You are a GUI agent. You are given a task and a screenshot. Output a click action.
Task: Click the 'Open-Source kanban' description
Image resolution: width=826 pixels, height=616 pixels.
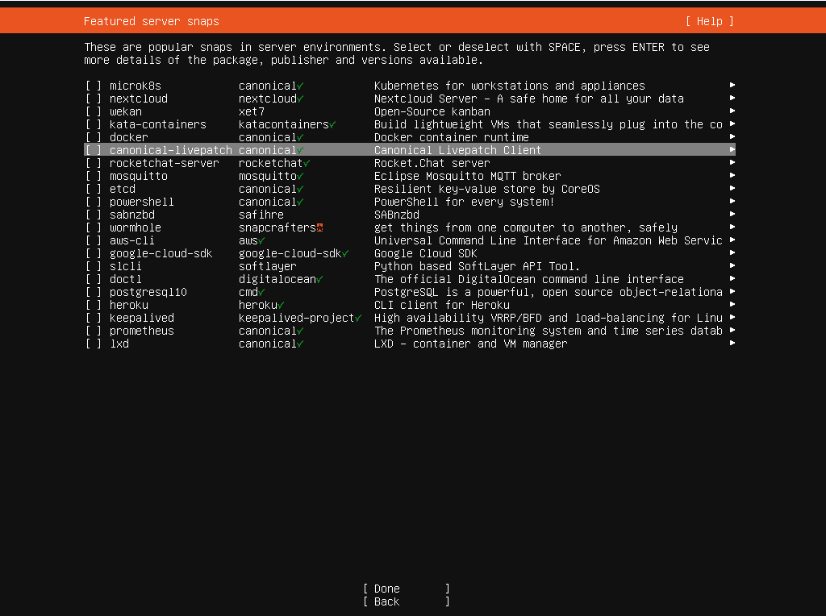(432, 112)
